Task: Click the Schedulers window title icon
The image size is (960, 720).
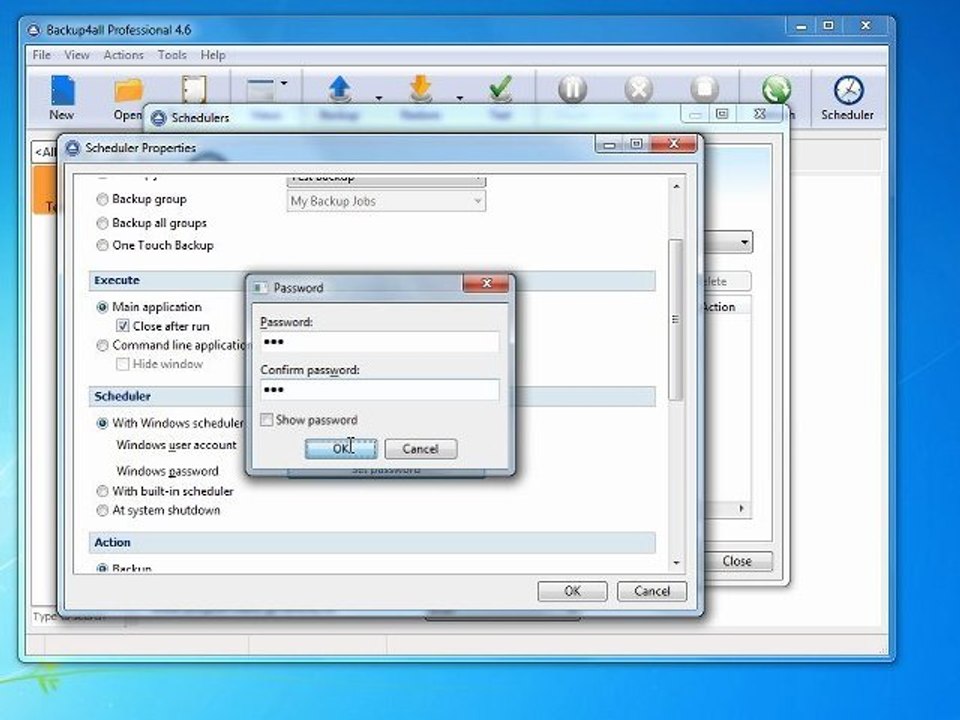Action: [x=159, y=118]
